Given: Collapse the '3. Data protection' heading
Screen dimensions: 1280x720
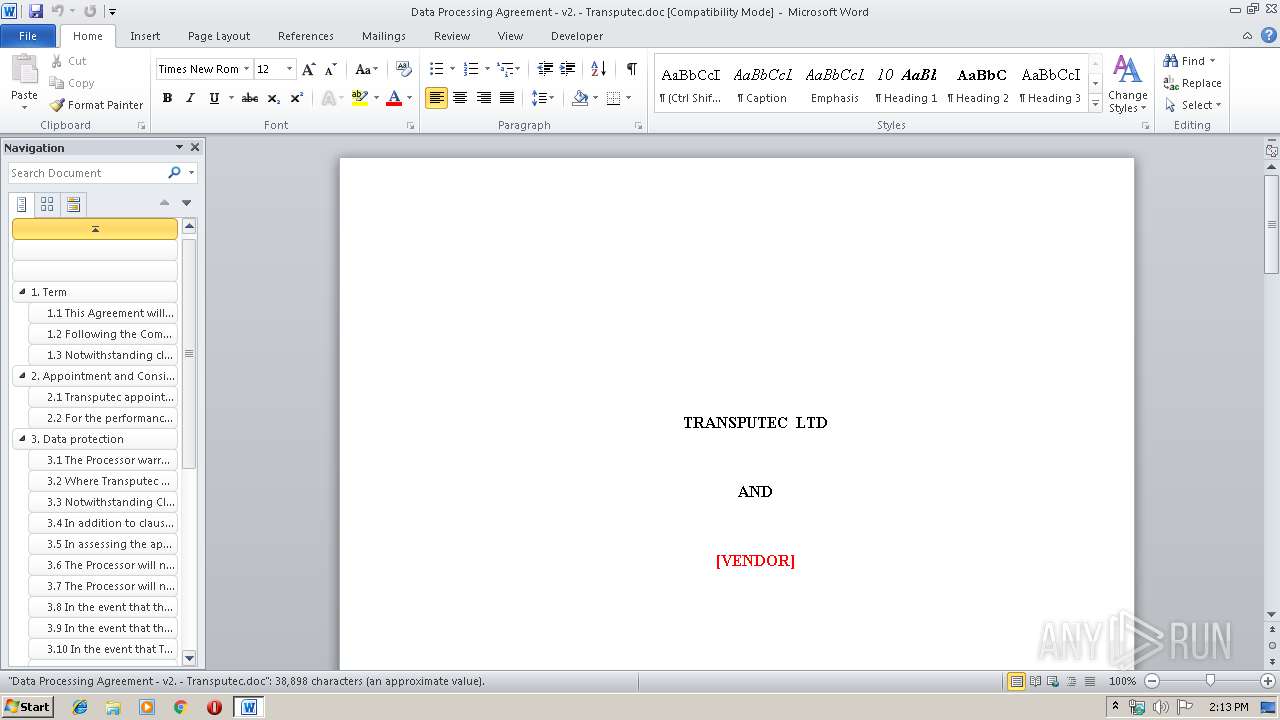Looking at the screenshot, I should 22,439.
